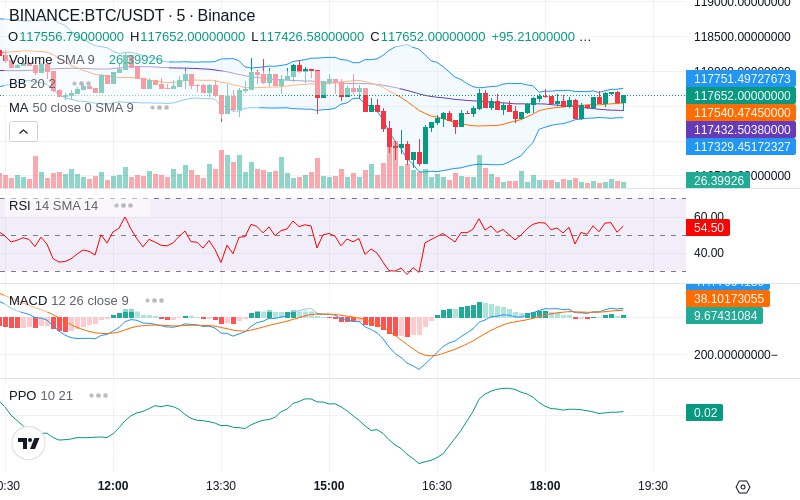Click the orange 117540.47450000 price label

click(x=741, y=112)
